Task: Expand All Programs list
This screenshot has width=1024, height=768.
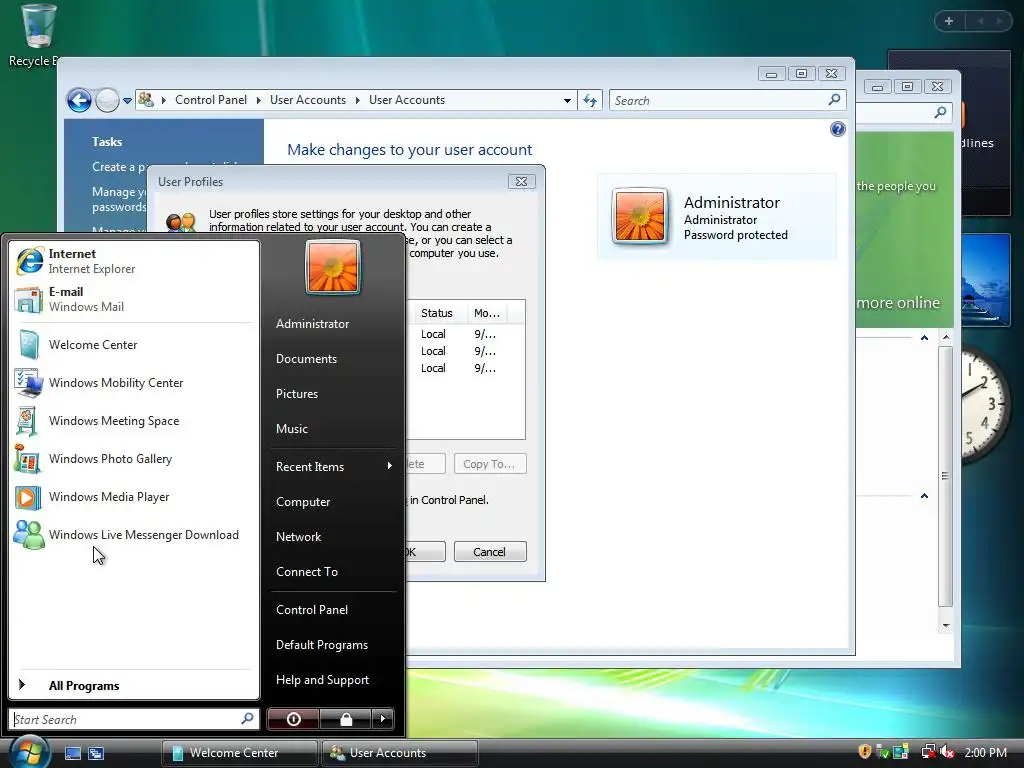Action: [x=134, y=685]
